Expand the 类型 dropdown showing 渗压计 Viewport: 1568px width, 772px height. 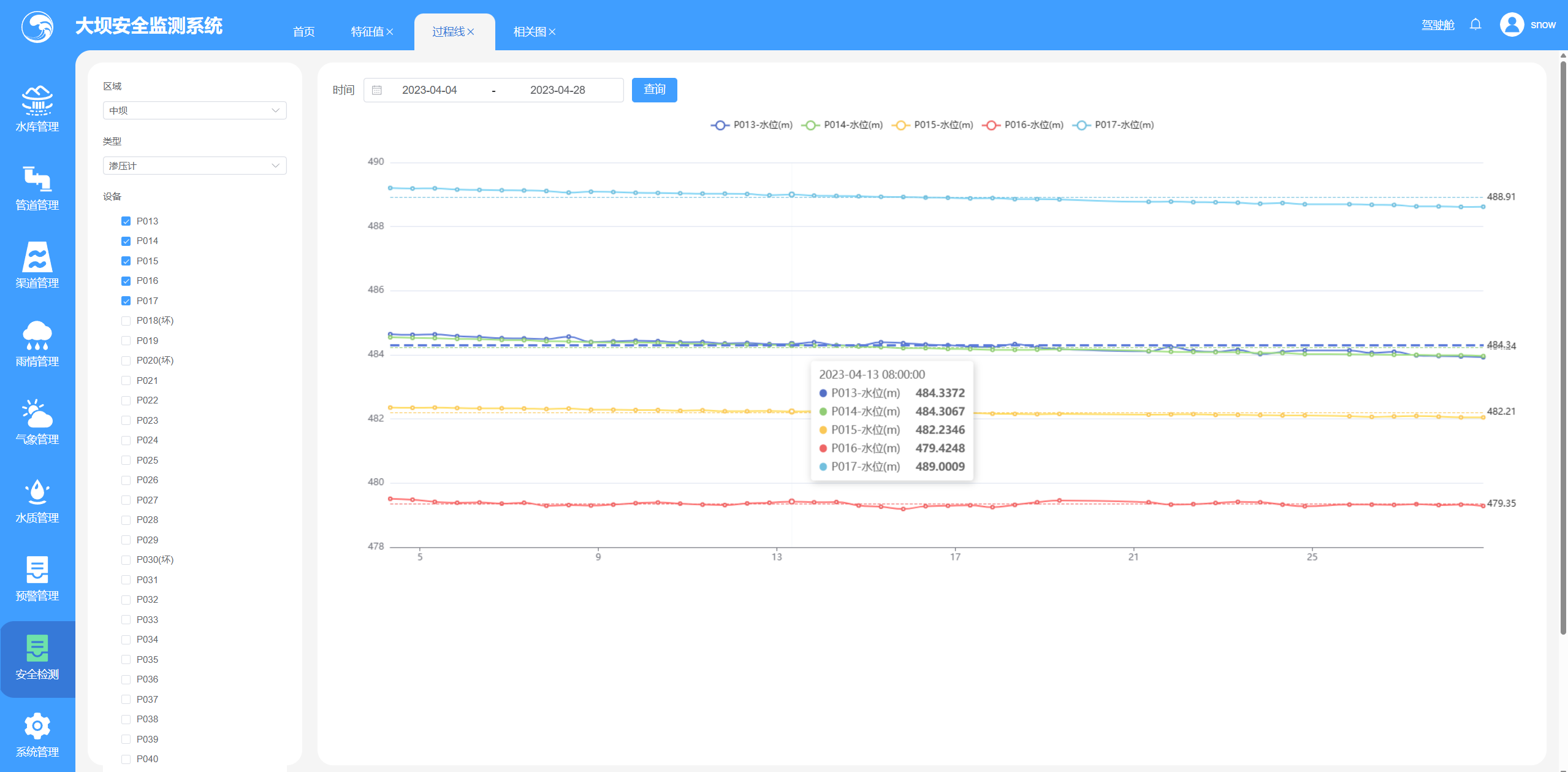[x=195, y=166]
